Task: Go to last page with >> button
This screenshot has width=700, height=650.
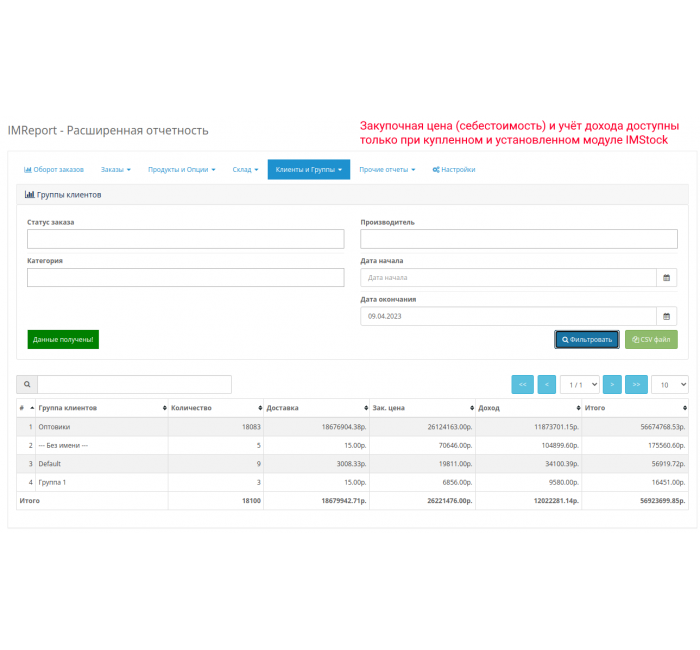Action: 636,384
